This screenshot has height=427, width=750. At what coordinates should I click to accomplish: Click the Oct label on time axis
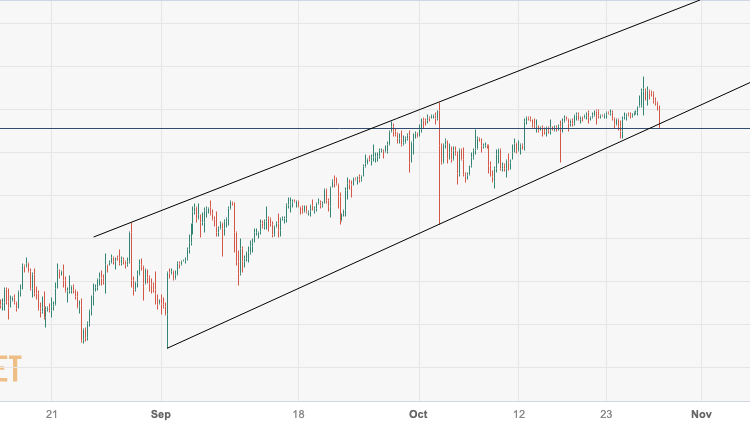click(x=418, y=413)
